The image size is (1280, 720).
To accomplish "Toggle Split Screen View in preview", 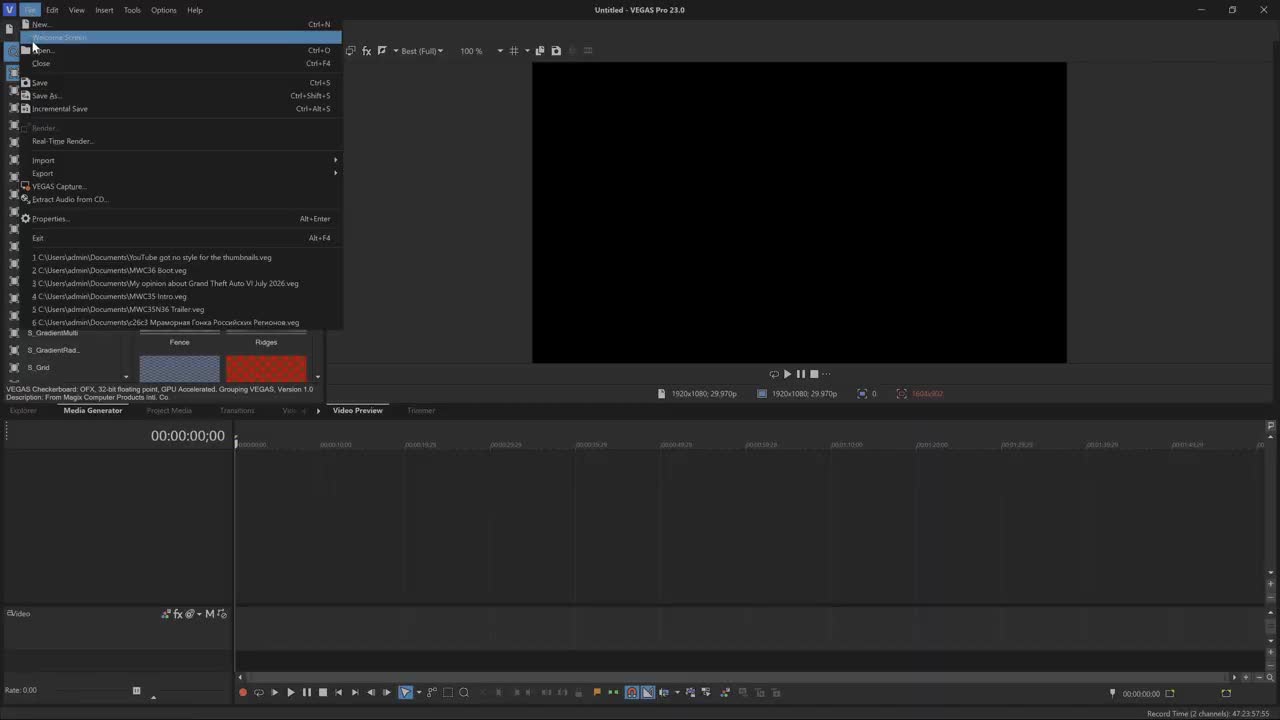I will tap(382, 50).
